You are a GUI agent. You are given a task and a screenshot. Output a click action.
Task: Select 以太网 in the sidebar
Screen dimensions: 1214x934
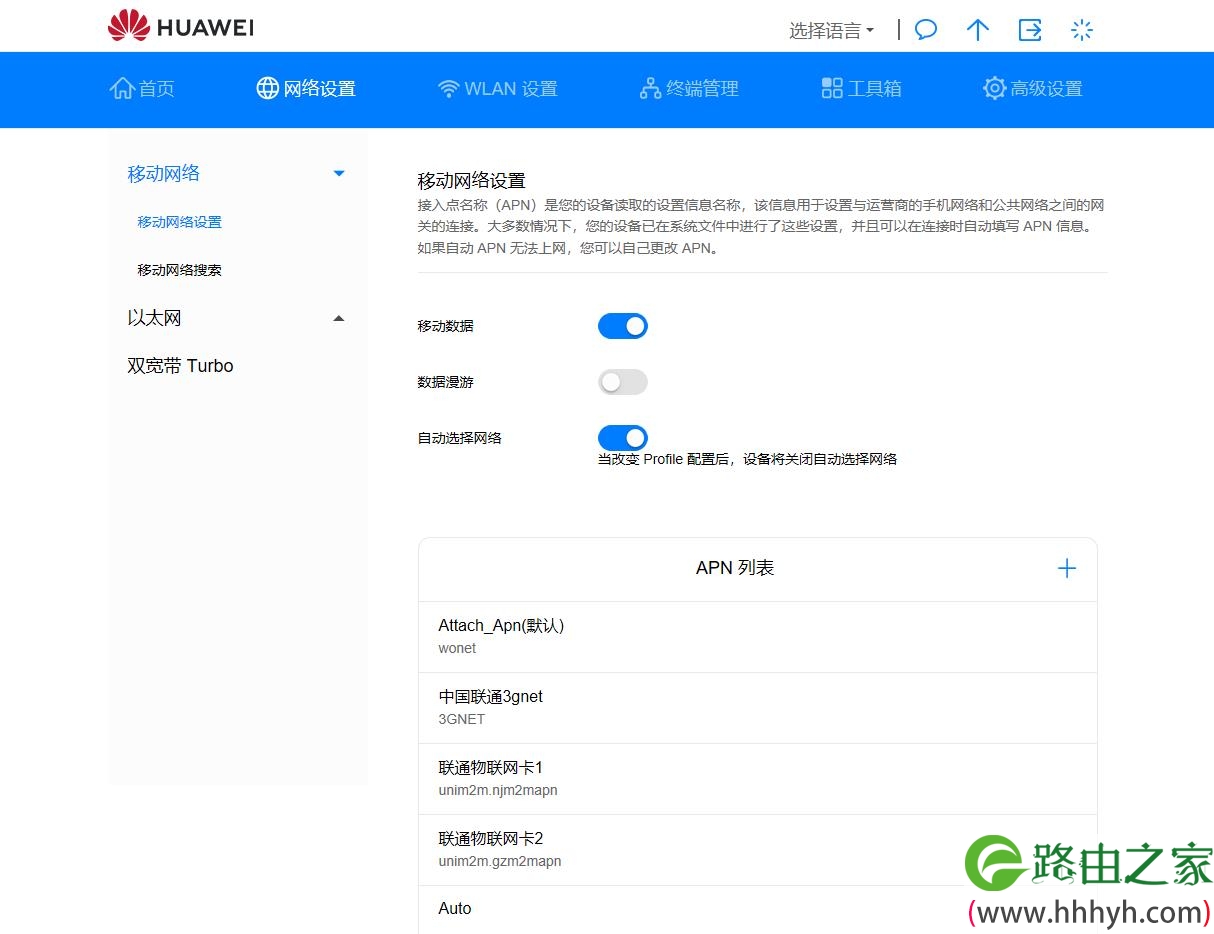(x=154, y=318)
